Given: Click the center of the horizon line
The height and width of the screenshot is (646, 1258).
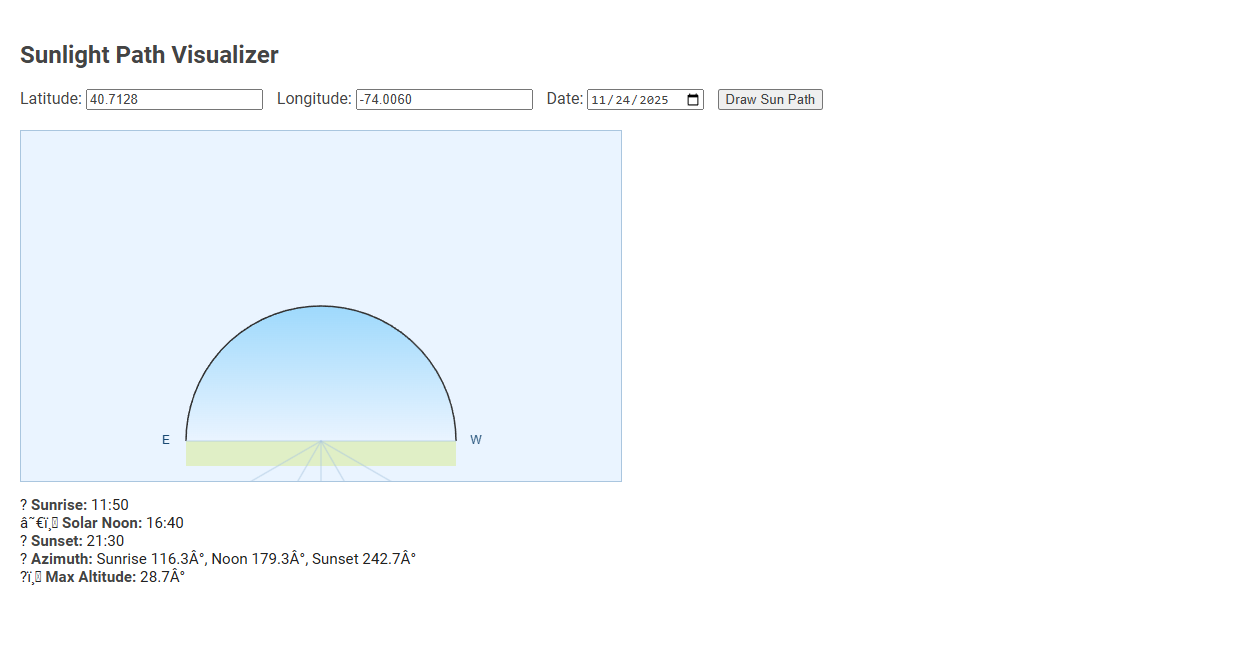Looking at the screenshot, I should click(320, 440).
